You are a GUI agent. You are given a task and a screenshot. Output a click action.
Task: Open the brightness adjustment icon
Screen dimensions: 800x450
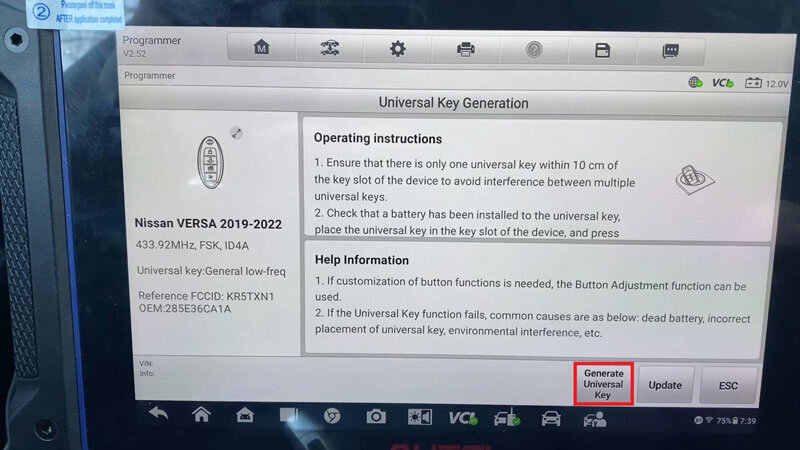point(419,417)
